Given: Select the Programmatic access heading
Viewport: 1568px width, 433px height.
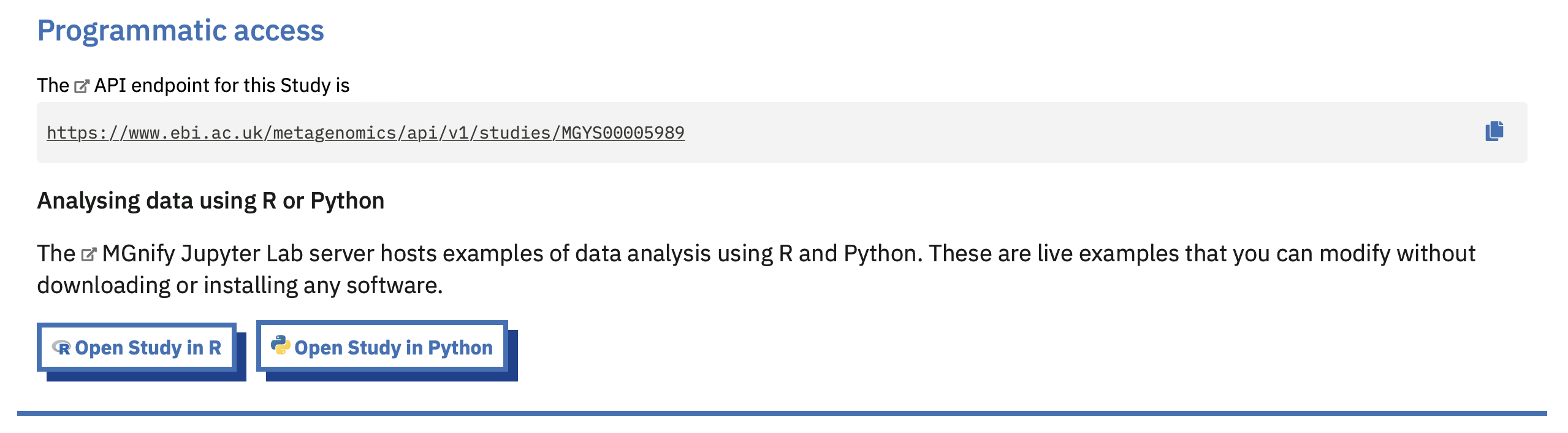Looking at the screenshot, I should click(x=180, y=30).
